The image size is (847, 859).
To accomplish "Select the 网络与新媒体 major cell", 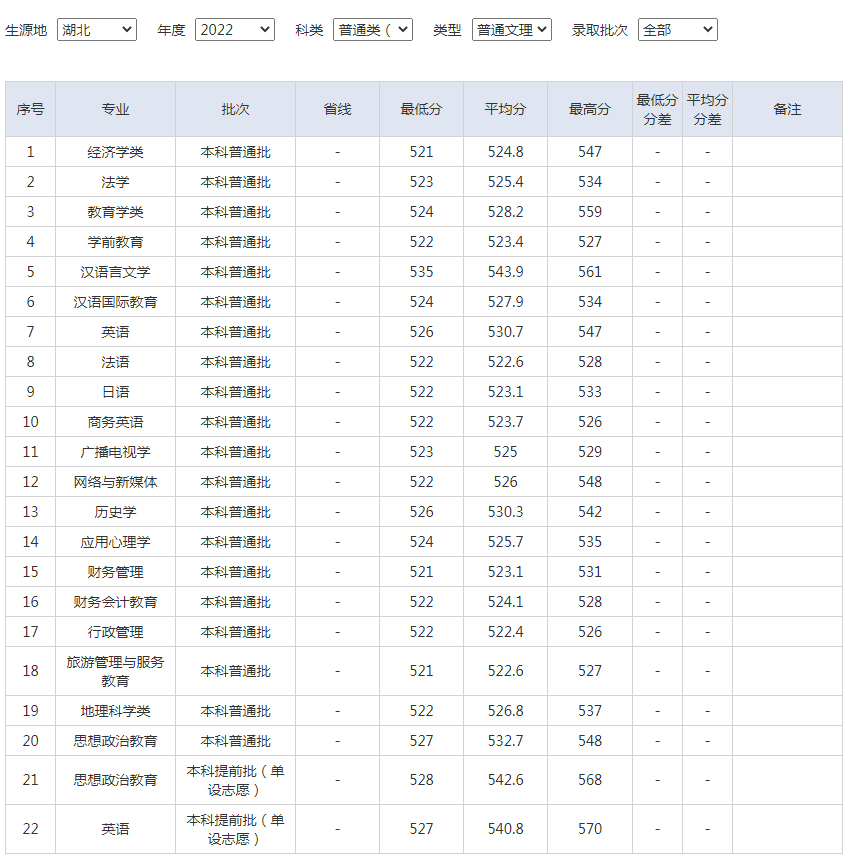I will (115, 482).
